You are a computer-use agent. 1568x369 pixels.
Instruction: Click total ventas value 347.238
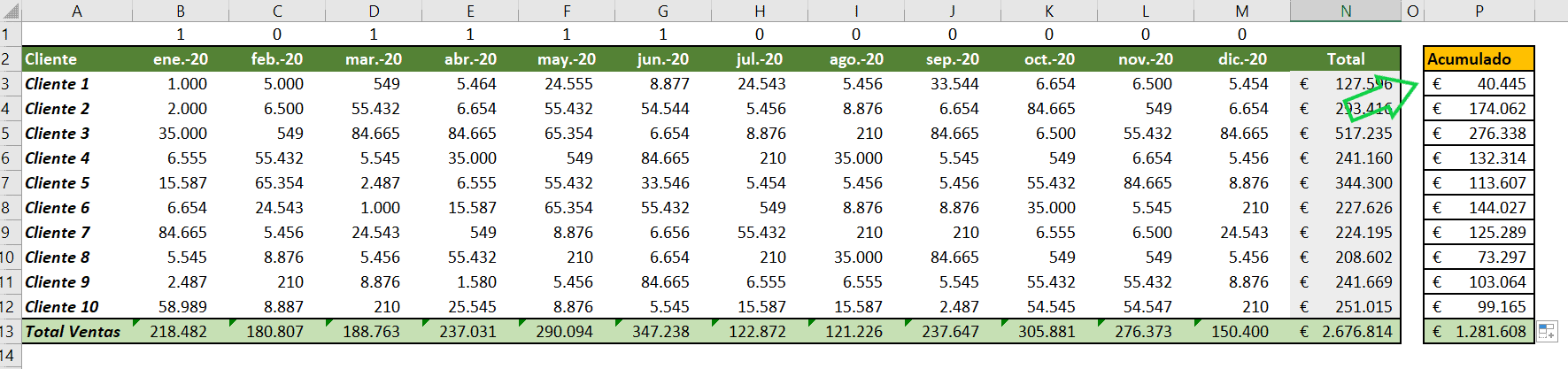tap(663, 332)
